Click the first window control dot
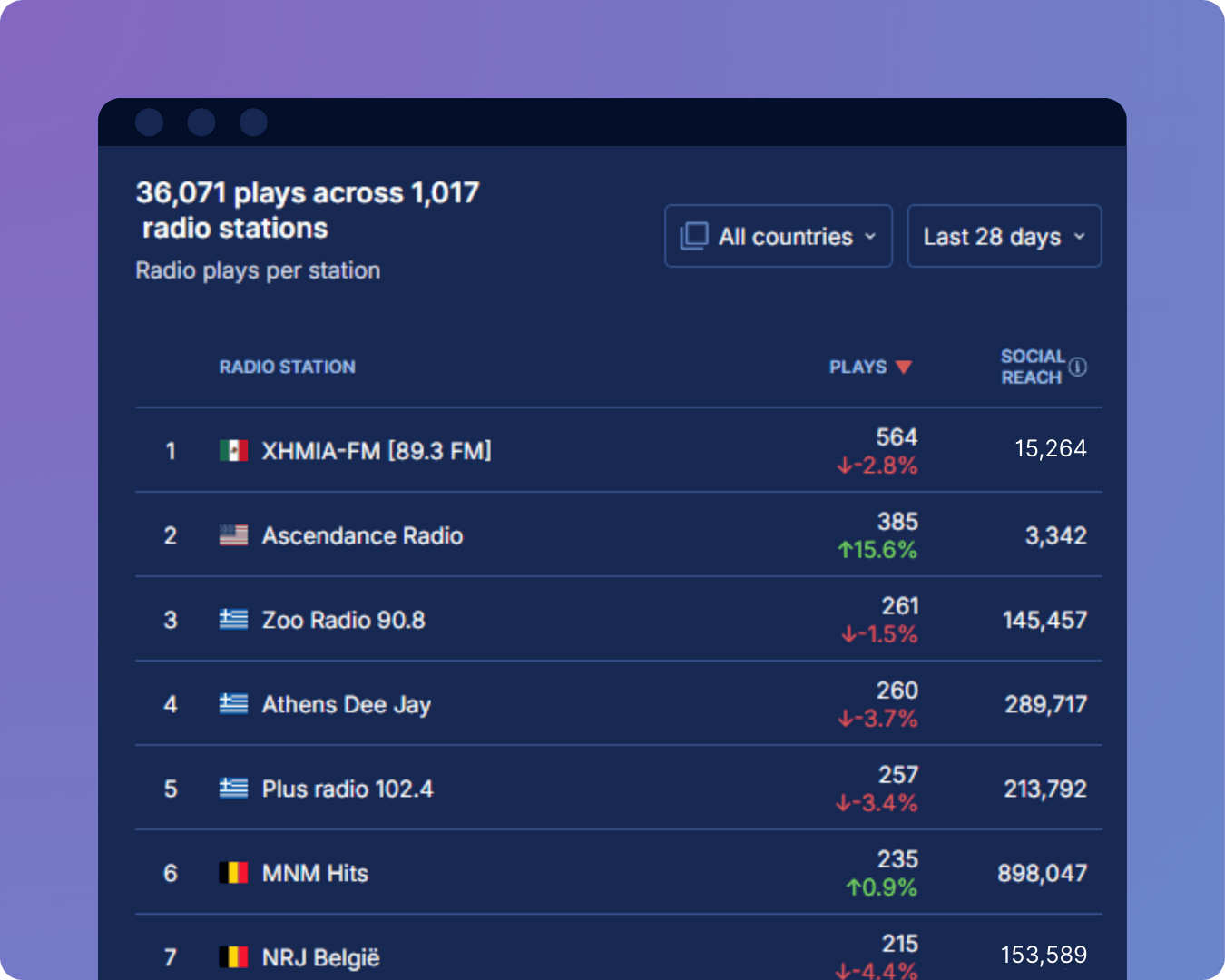Viewport: 1225px width, 980px height. pos(149,122)
